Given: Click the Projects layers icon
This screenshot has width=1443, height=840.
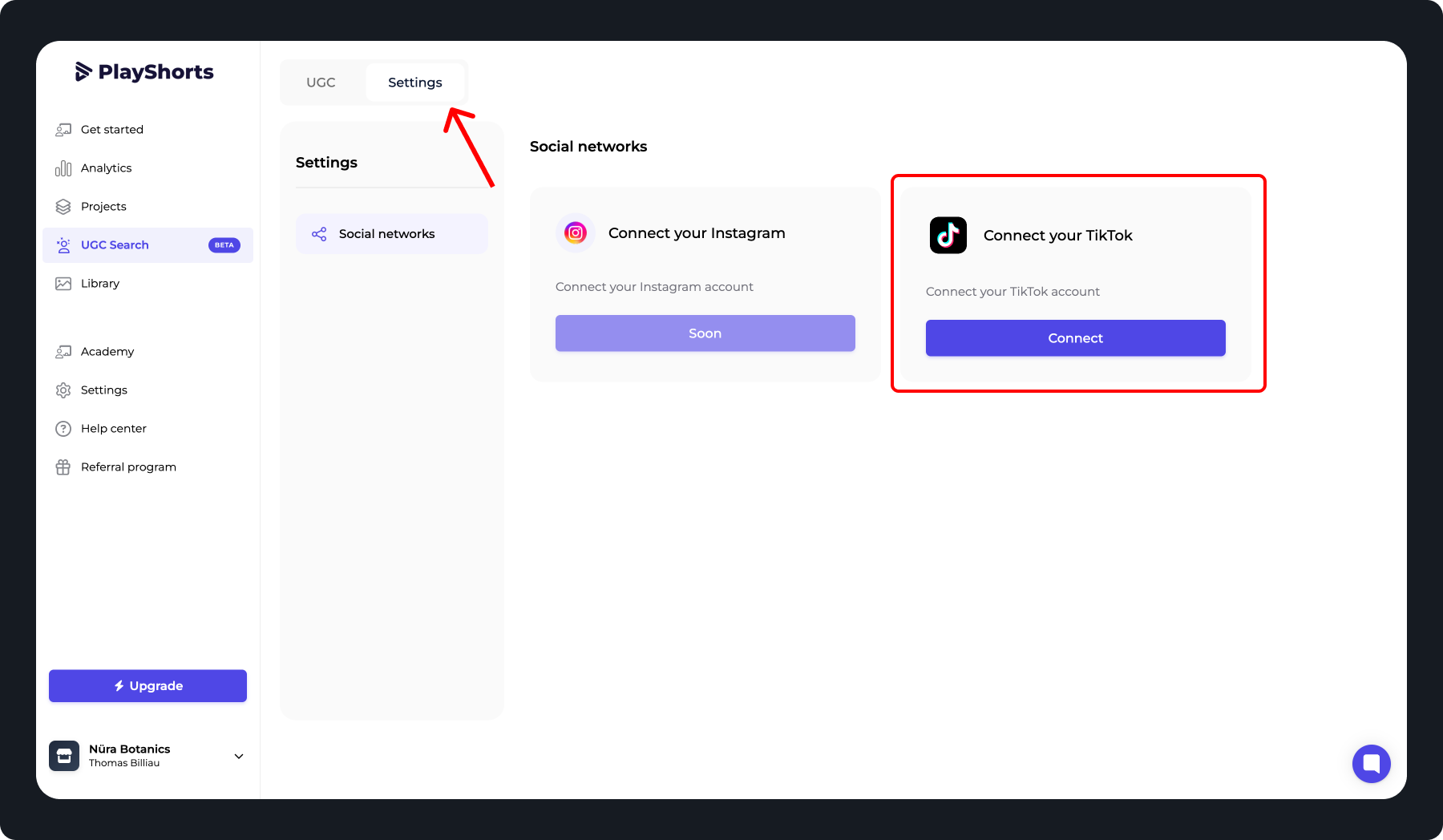Looking at the screenshot, I should 63,207.
